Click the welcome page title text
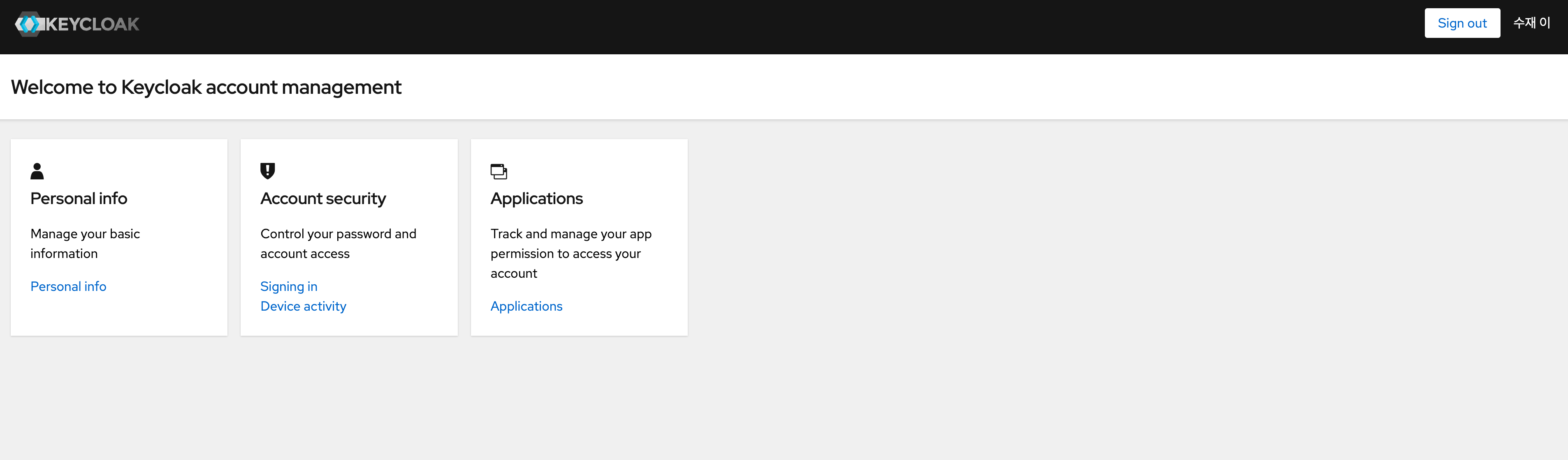The image size is (1568, 460). click(206, 87)
